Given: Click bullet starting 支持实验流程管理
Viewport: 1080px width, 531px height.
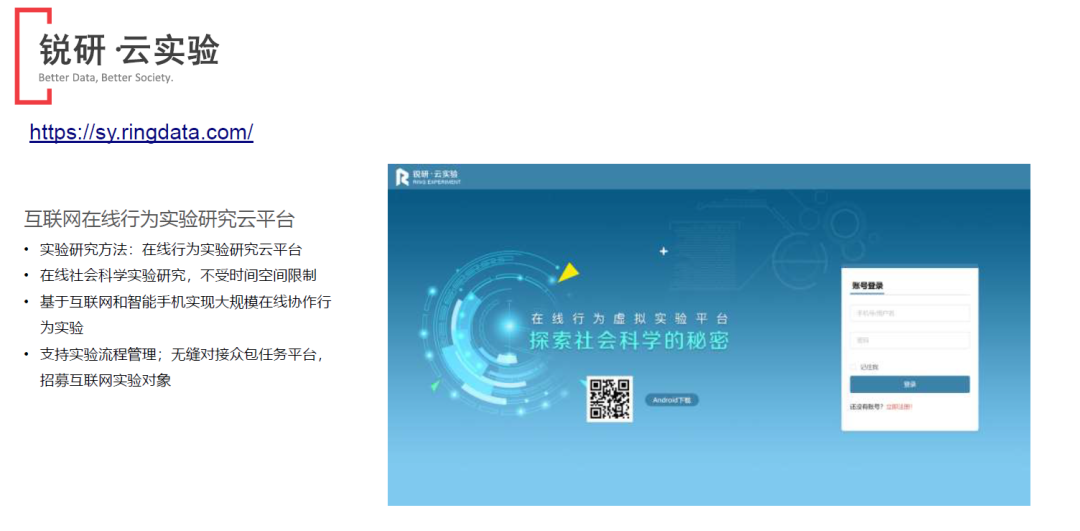Looking at the screenshot, I should click(x=183, y=367).
